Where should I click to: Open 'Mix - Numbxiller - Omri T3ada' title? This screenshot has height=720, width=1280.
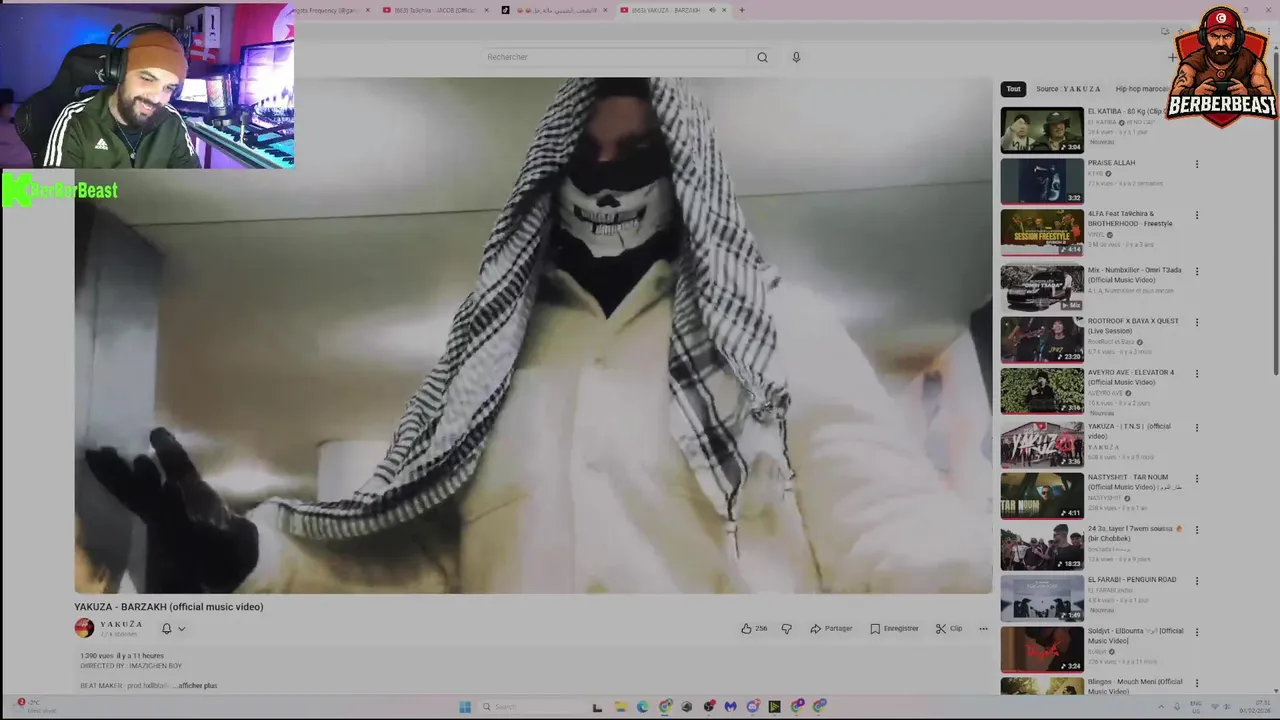[1134, 275]
